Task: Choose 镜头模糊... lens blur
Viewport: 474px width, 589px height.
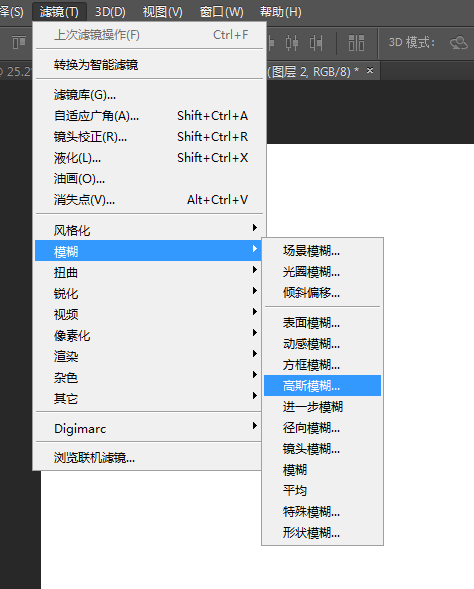Action: pos(322,449)
